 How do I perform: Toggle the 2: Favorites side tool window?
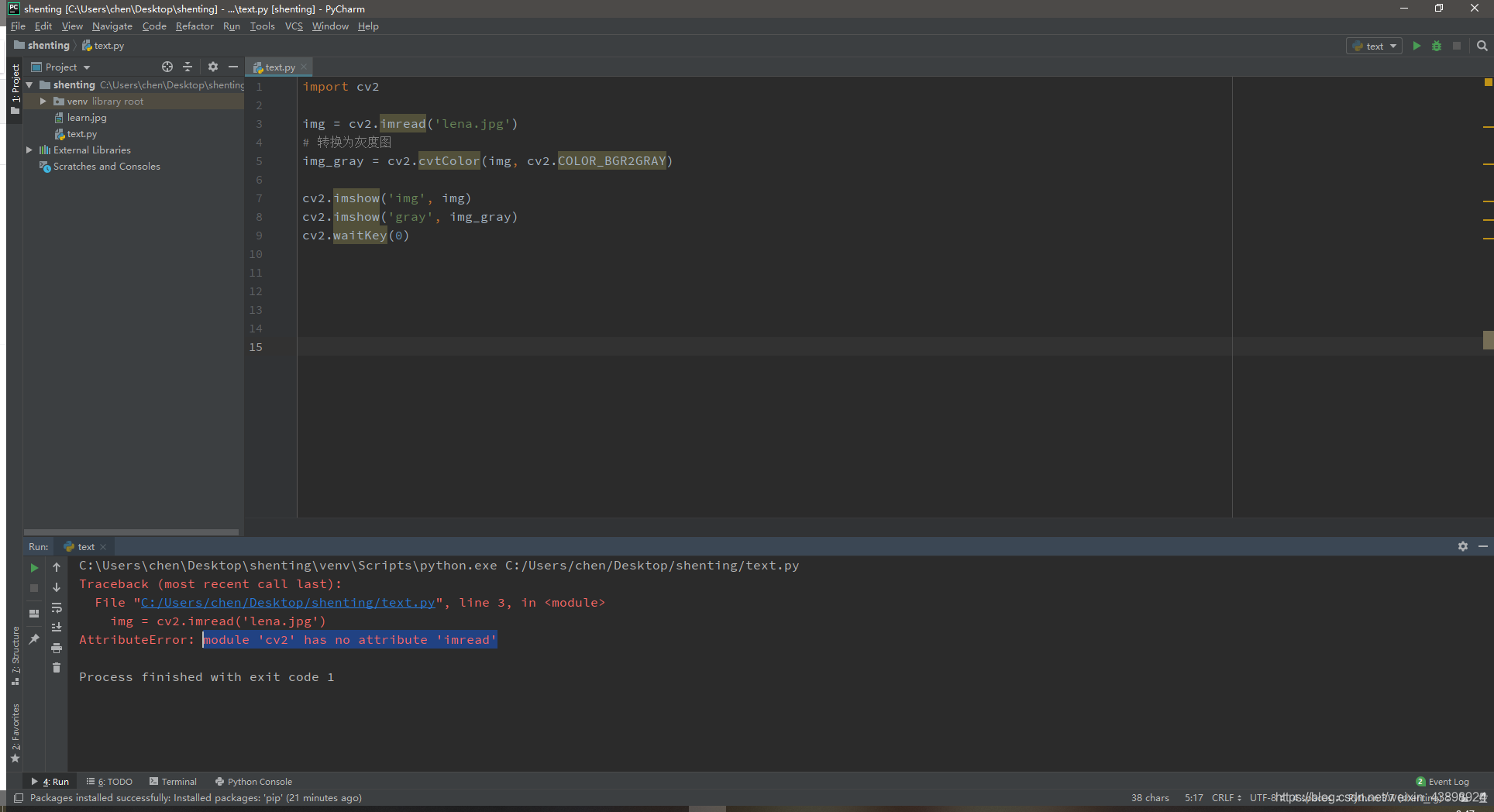(15, 733)
